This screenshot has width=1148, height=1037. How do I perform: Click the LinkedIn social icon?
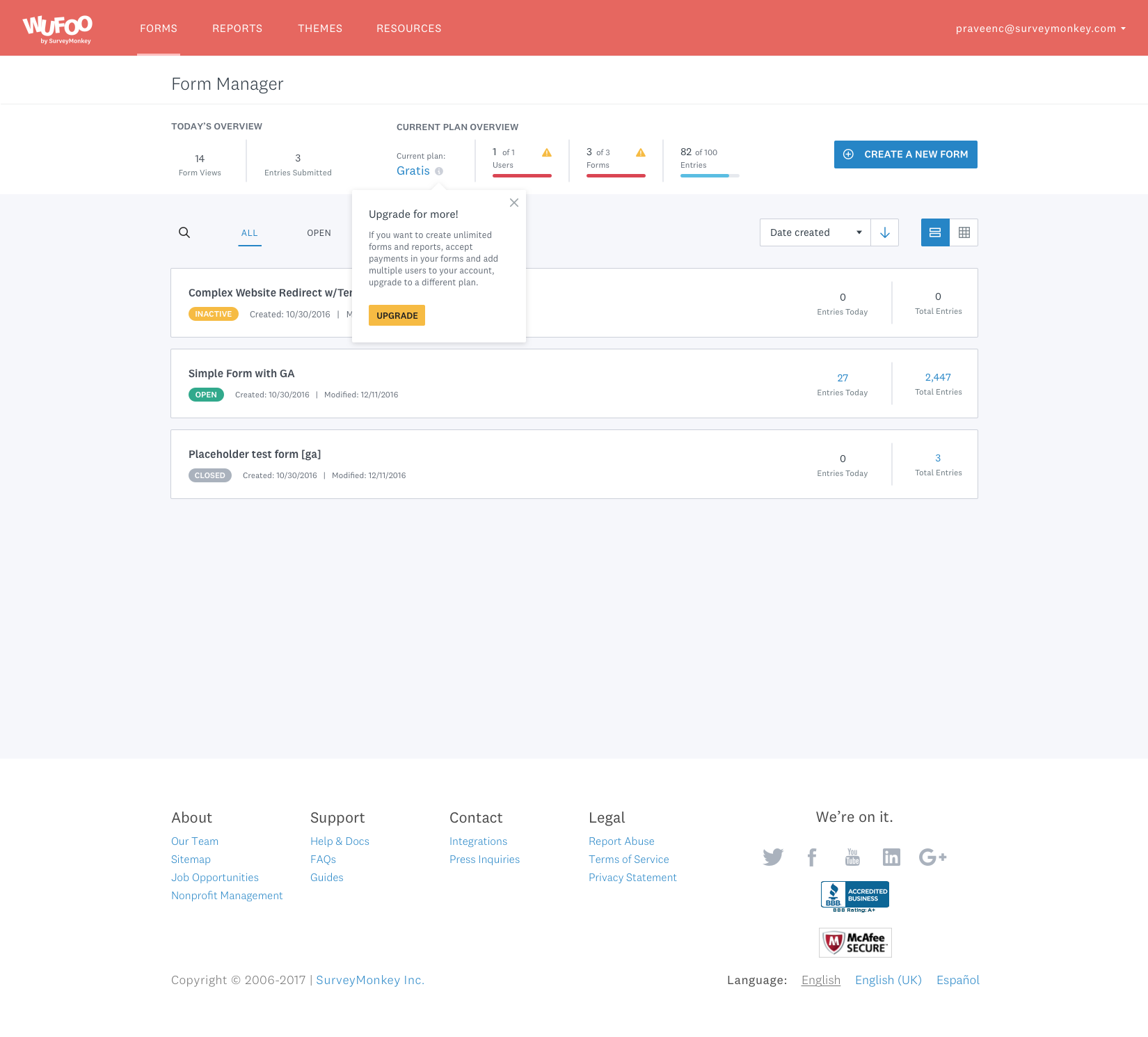(x=891, y=857)
